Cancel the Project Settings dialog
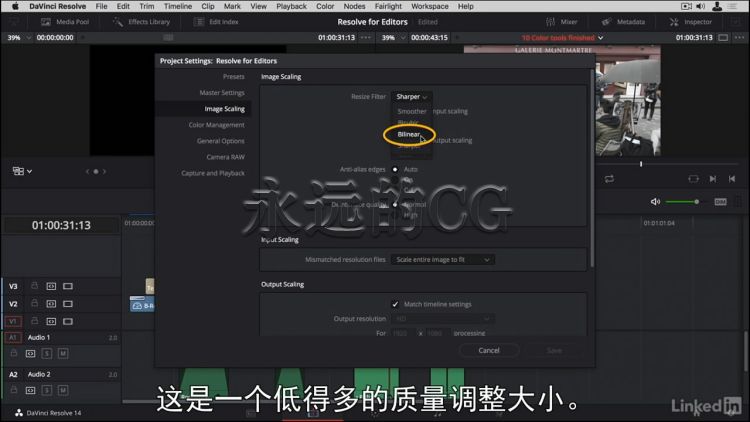Image resolution: width=750 pixels, height=422 pixels. point(489,350)
